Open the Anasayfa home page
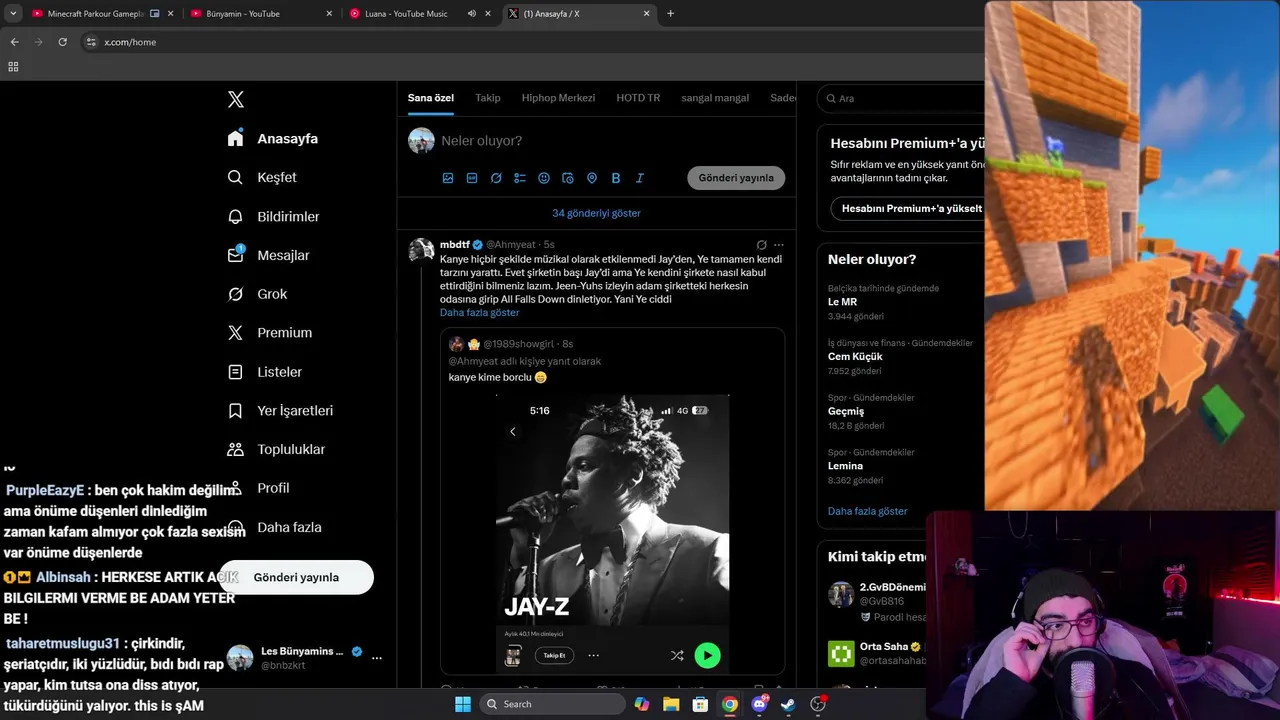This screenshot has height=720, width=1280. coord(273,138)
